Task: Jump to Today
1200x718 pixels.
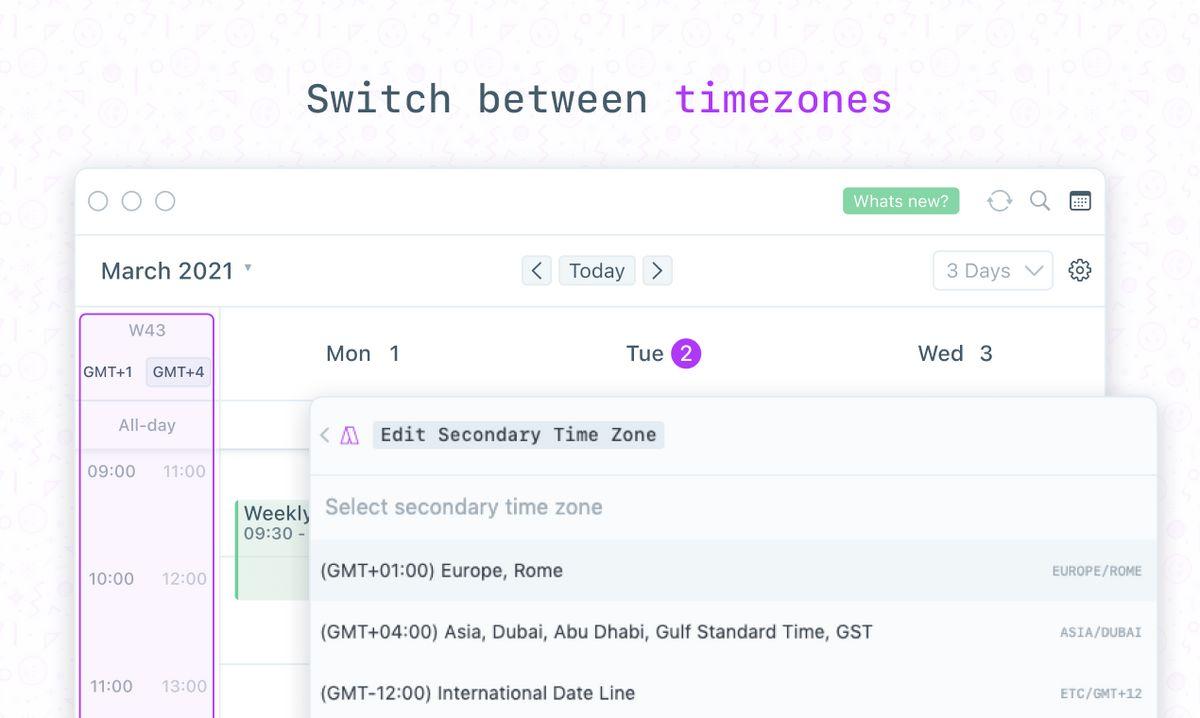Action: 597,270
